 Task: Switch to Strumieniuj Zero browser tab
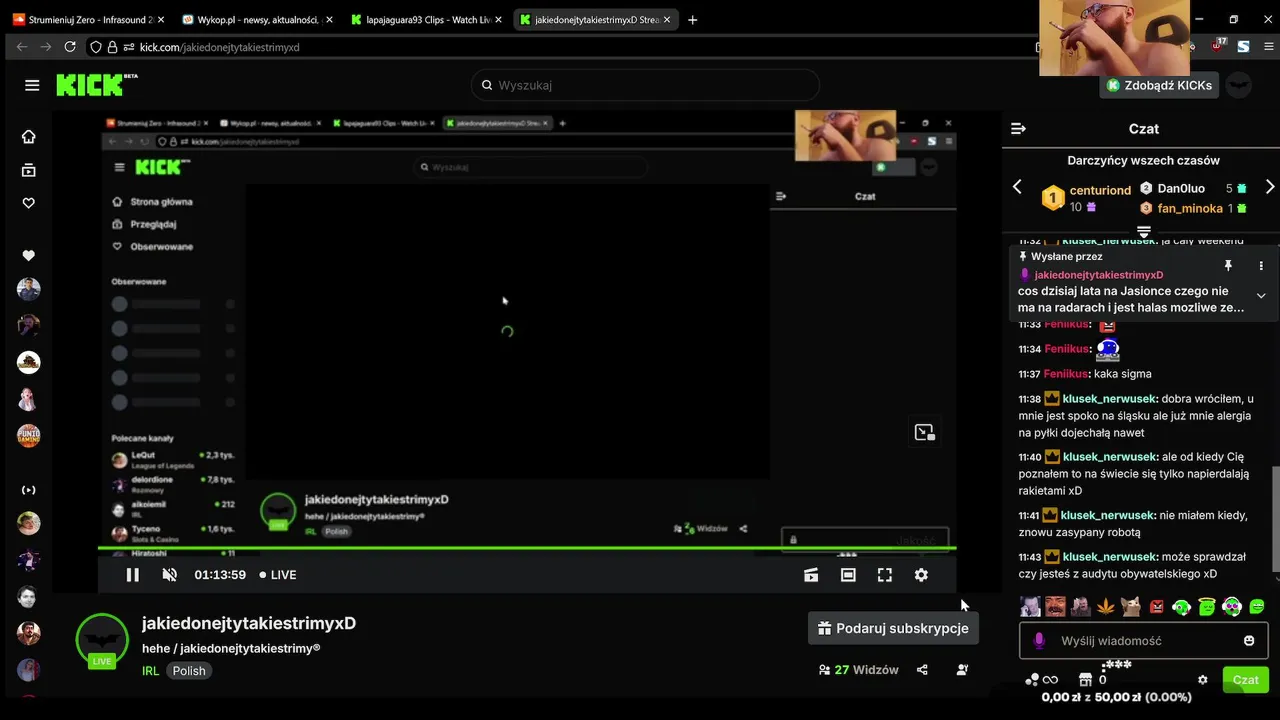(90, 19)
